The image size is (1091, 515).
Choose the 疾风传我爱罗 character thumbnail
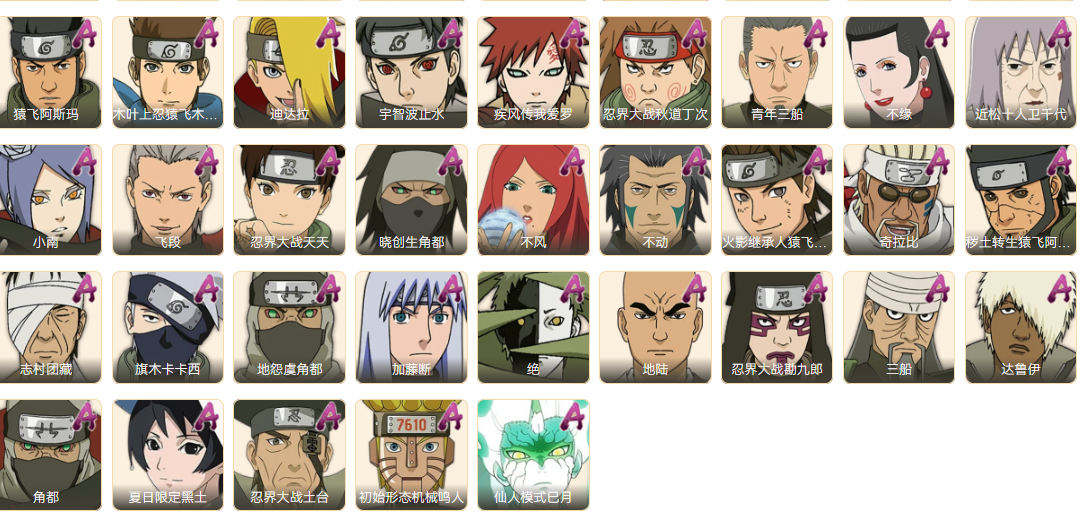coord(533,72)
